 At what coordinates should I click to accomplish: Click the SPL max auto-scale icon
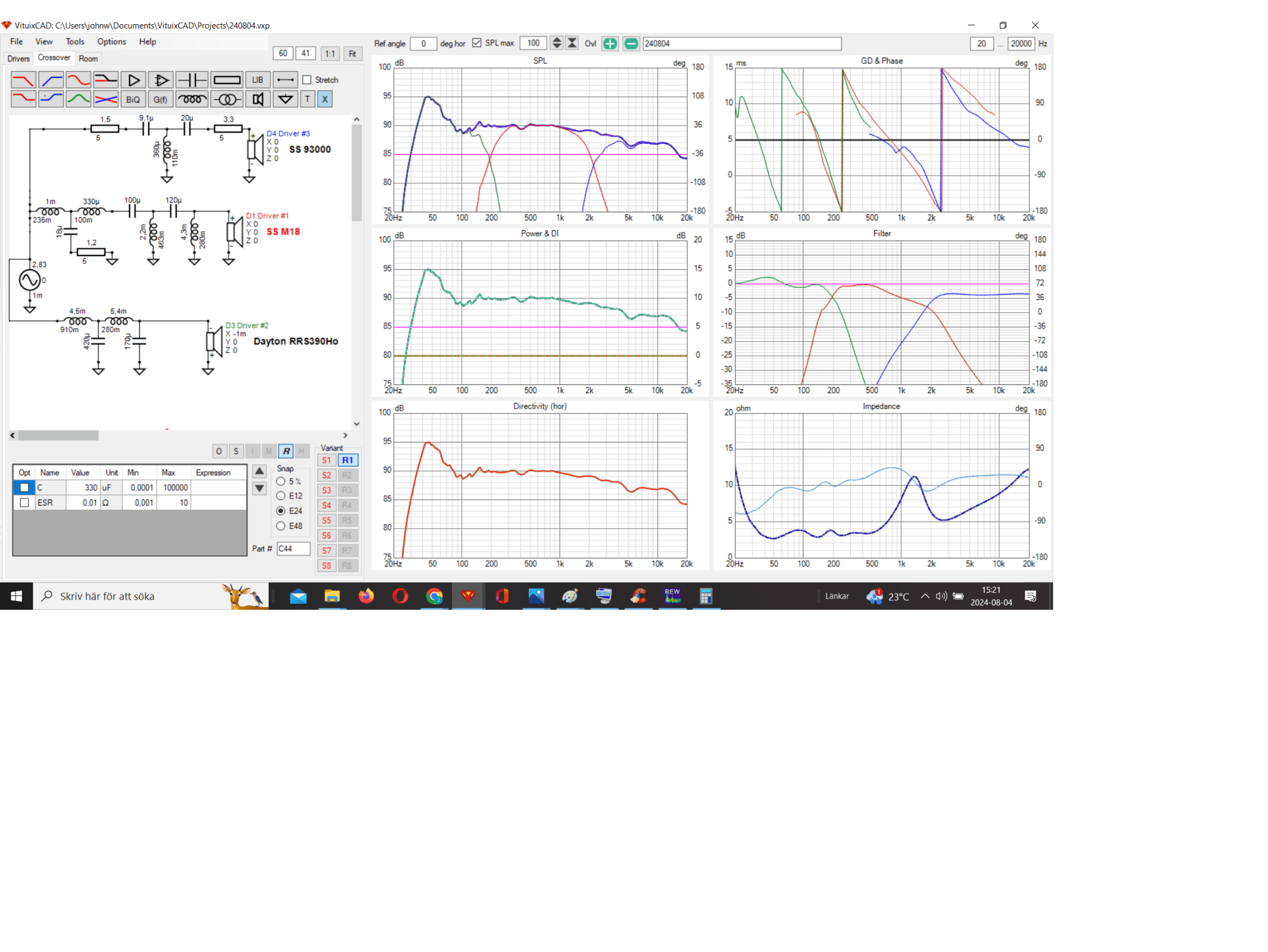[x=572, y=43]
